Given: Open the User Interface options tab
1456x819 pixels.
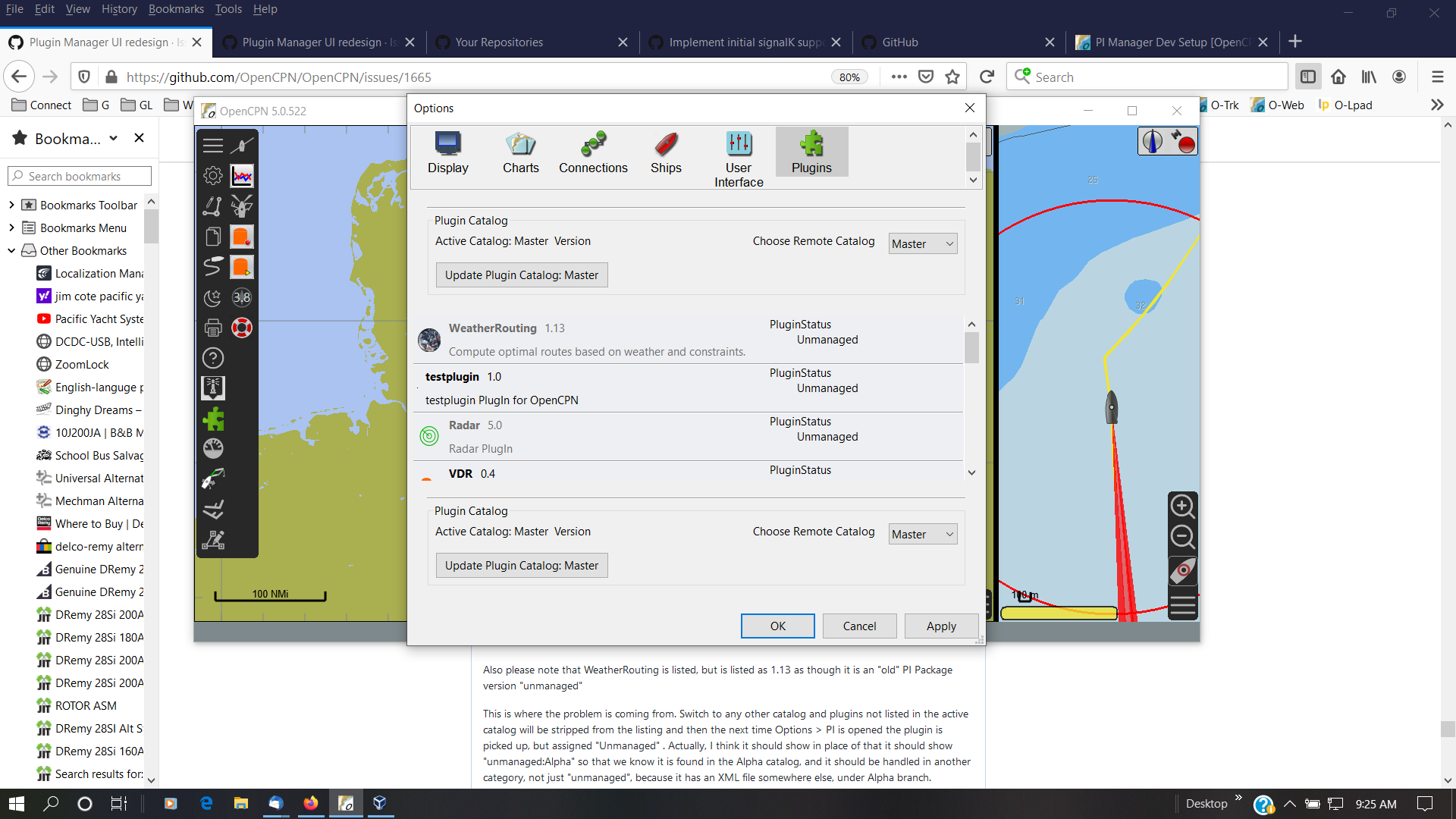Looking at the screenshot, I should pos(739,158).
